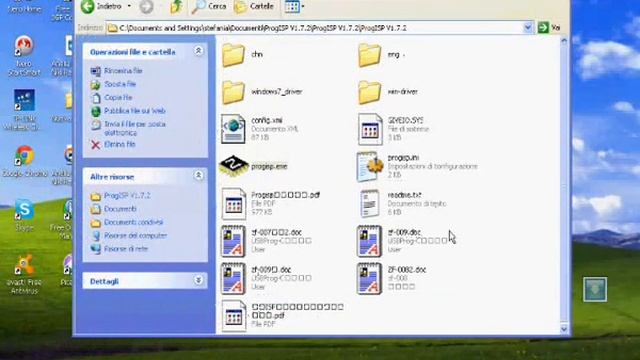Select the readme.txt file icon
This screenshot has width=640, height=360.
pos(369,204)
